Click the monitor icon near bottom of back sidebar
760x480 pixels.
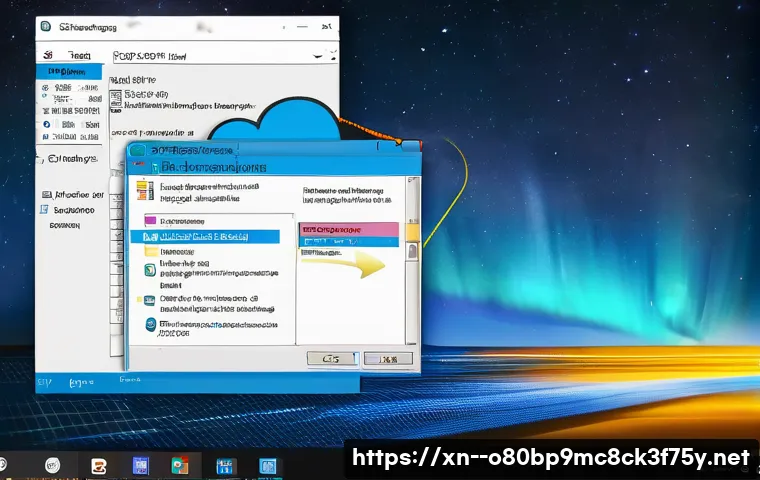[x=47, y=194]
